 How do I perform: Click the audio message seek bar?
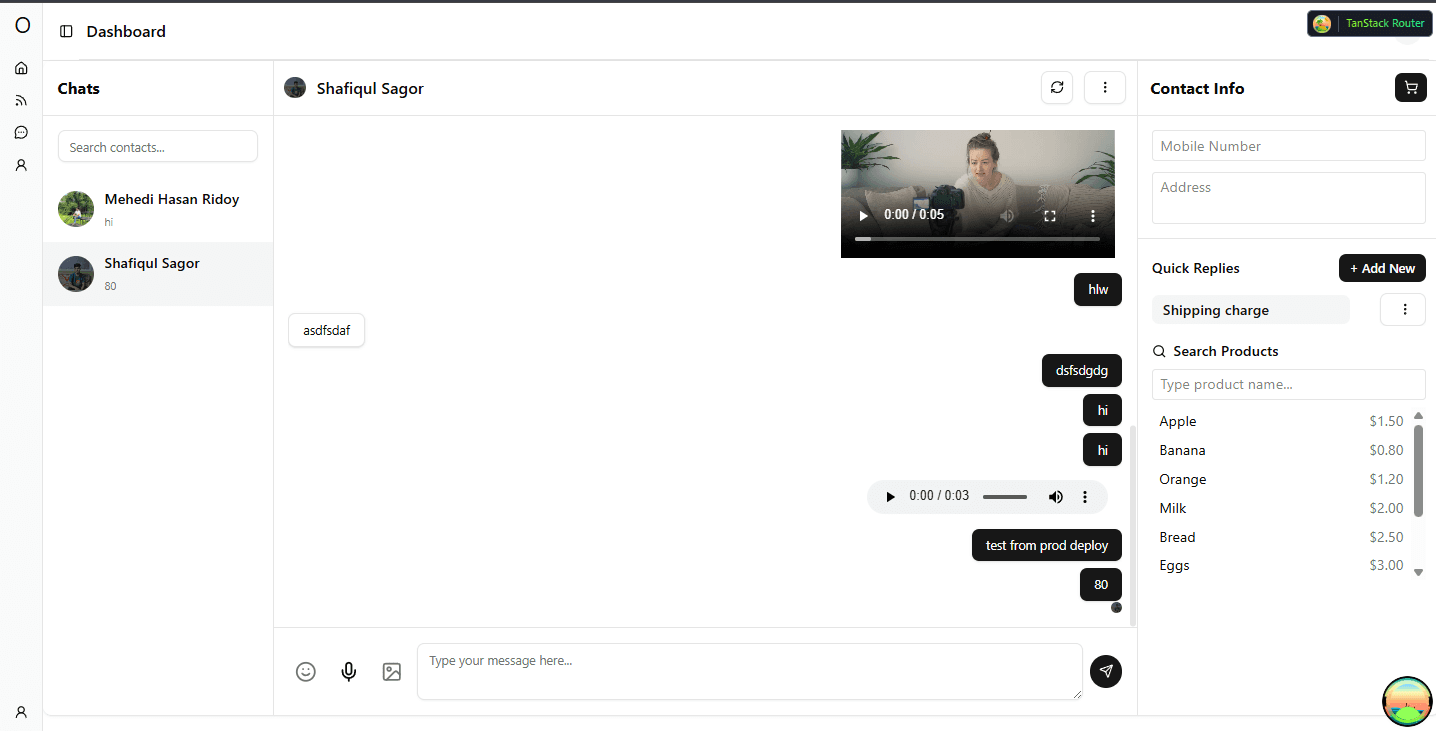click(1005, 497)
